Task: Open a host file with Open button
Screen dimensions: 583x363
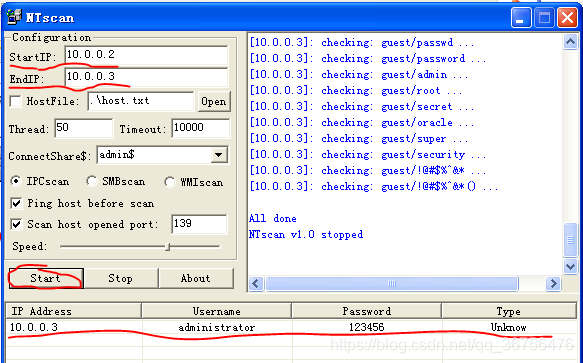Action: [214, 102]
